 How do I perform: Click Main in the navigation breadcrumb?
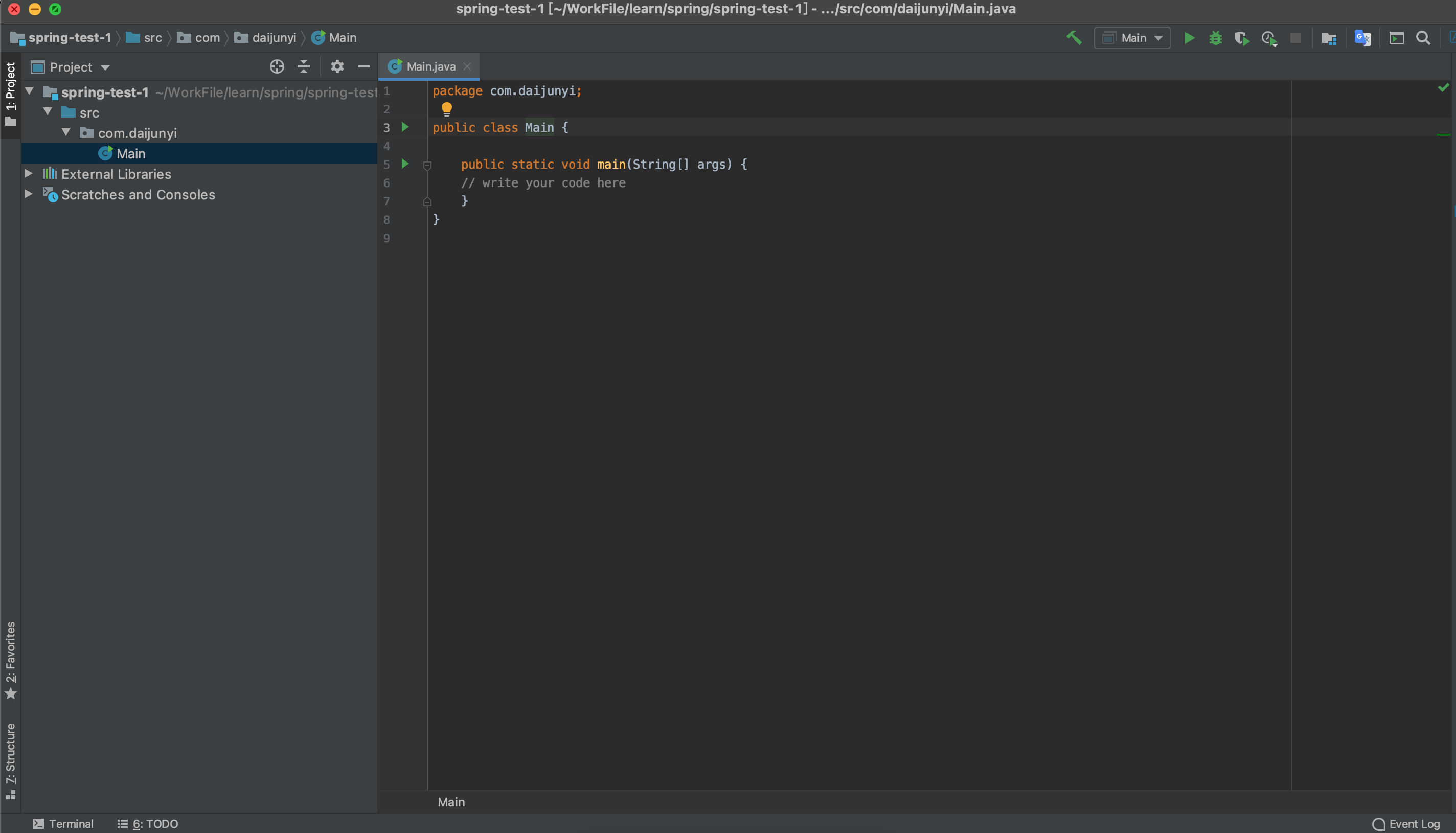334,38
